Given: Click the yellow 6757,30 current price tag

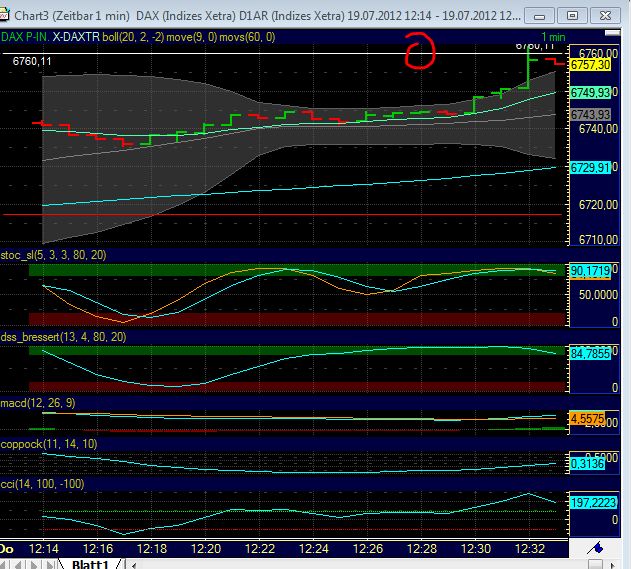Looking at the screenshot, I should pyautogui.click(x=590, y=64).
